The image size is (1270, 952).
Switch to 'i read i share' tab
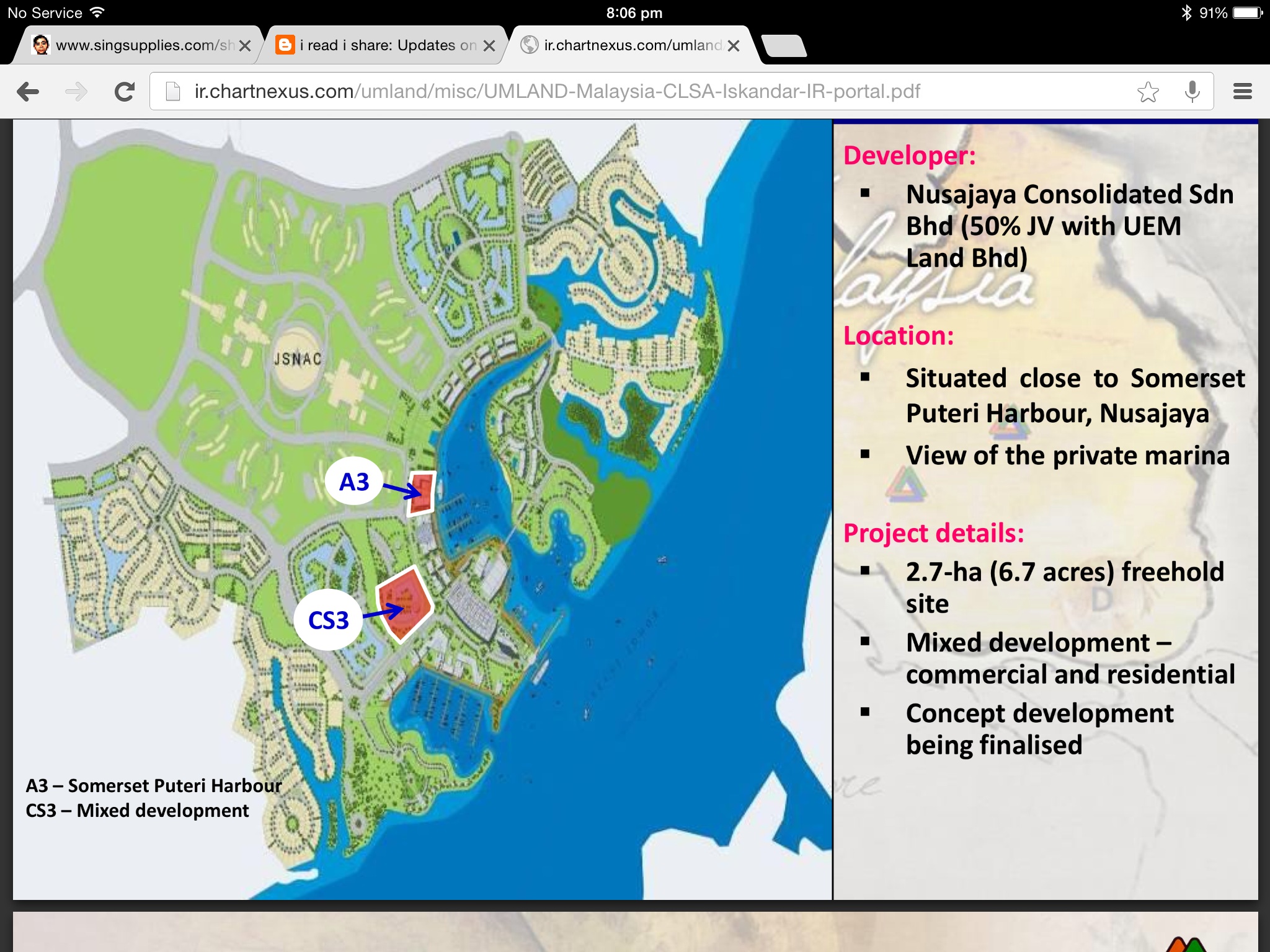coord(384,46)
